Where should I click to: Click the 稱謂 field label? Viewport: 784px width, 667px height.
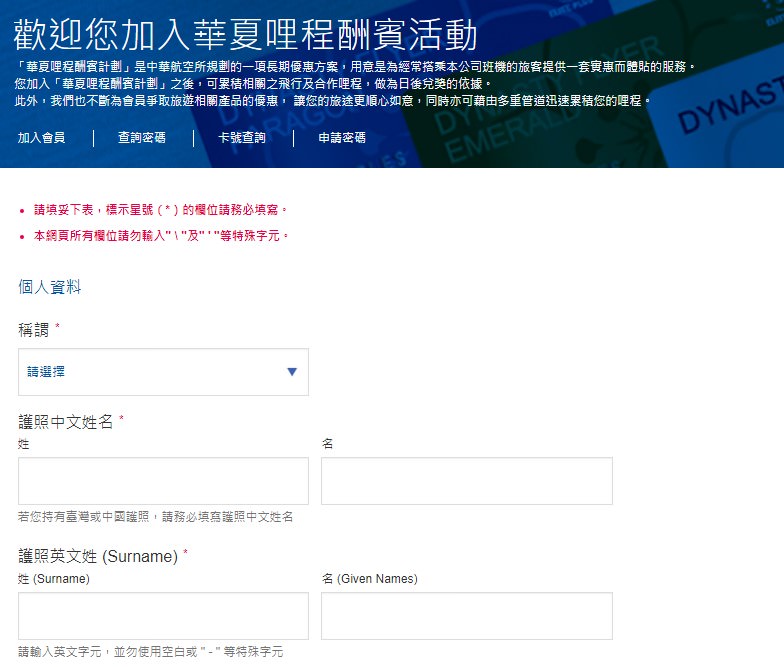[34, 330]
